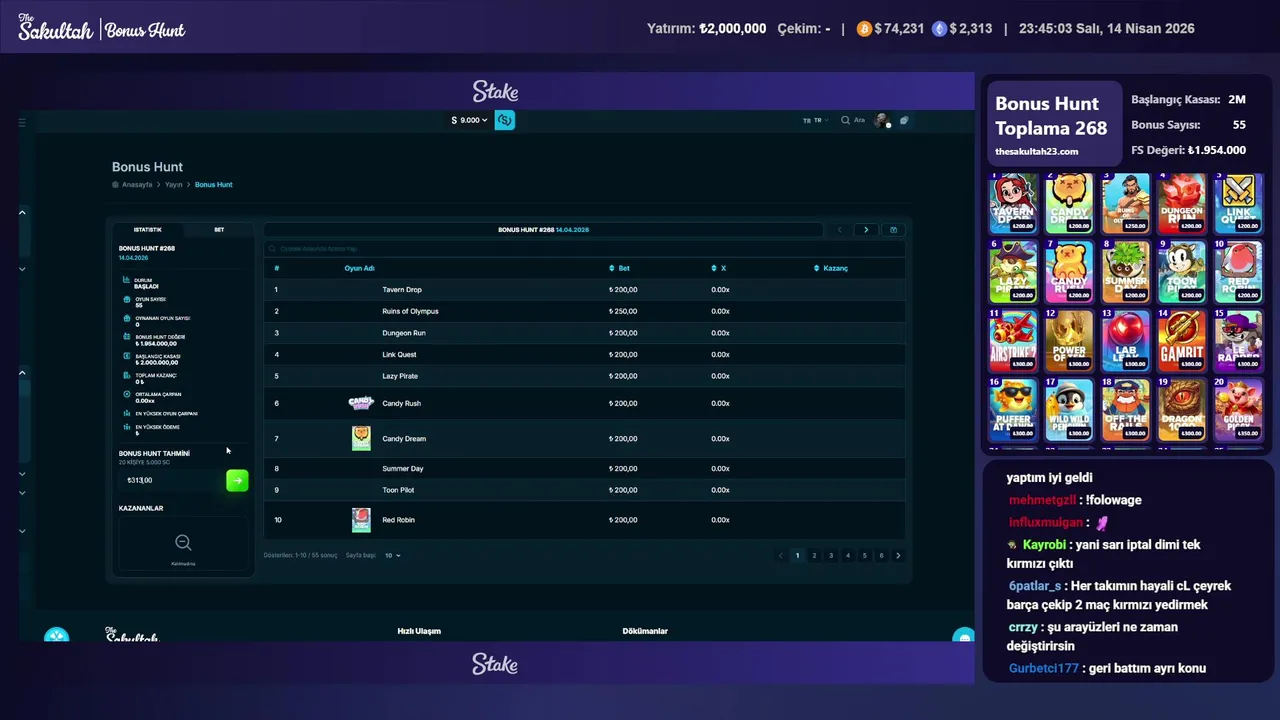Click the bonus hunt guess input field
Viewport: 1280px width, 720px height.
coord(171,481)
